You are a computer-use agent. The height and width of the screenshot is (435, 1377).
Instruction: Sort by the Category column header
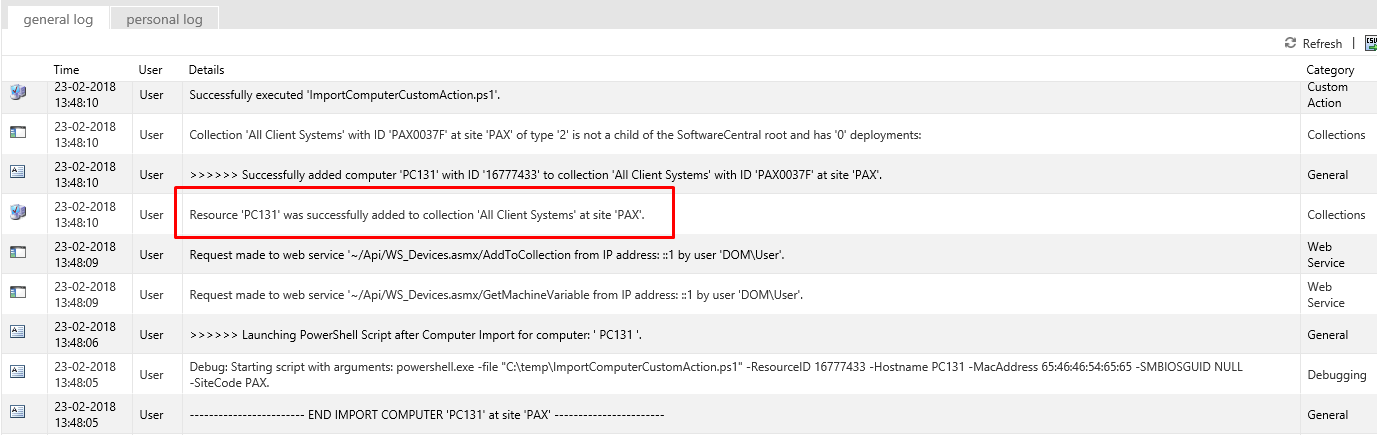click(1330, 70)
